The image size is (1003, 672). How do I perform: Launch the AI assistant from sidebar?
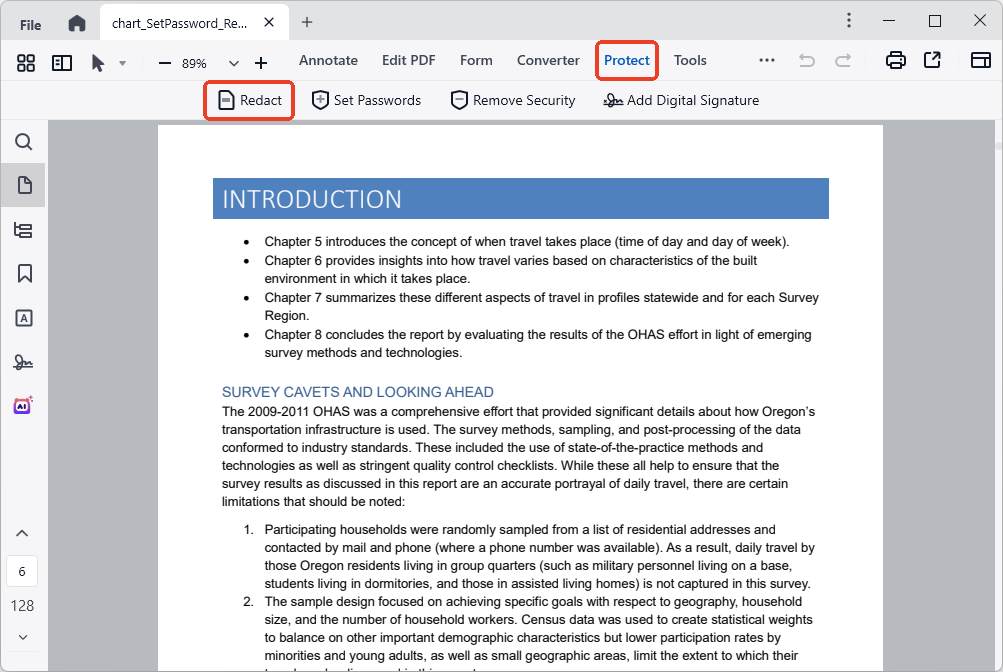pyautogui.click(x=23, y=404)
